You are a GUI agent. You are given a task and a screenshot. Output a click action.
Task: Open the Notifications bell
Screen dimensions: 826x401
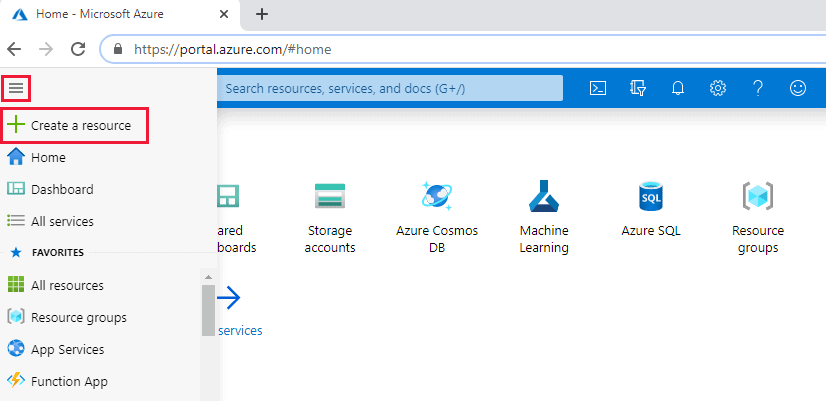click(x=678, y=88)
